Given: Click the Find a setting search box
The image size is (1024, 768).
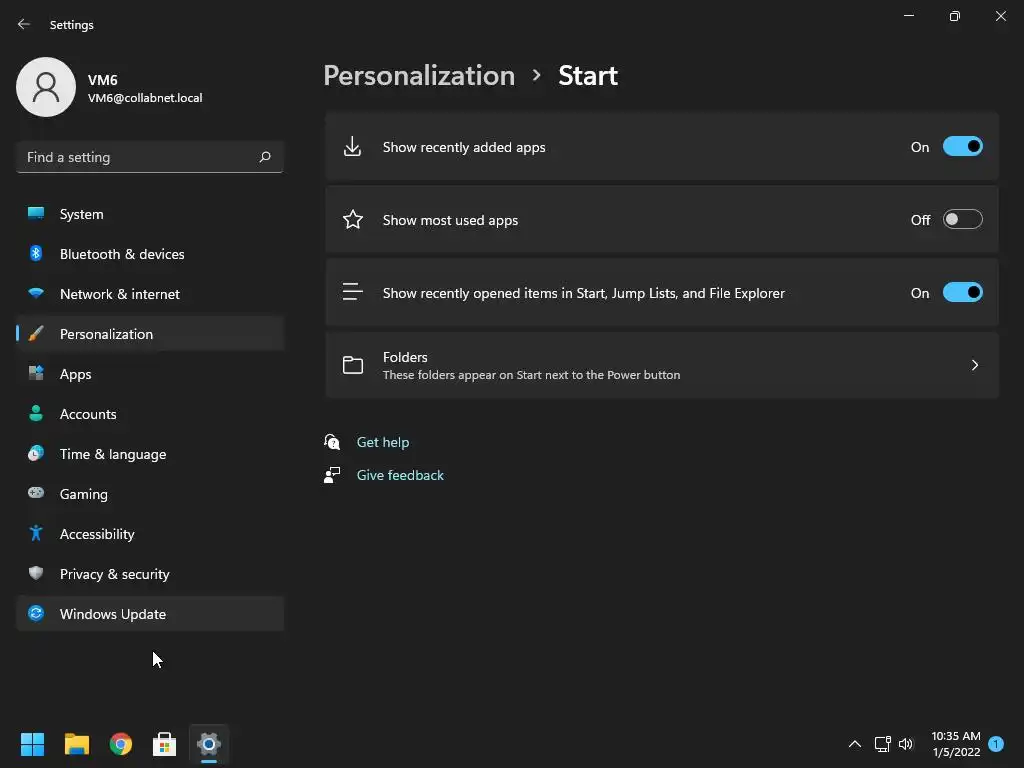Looking at the screenshot, I should (x=140, y=157).
